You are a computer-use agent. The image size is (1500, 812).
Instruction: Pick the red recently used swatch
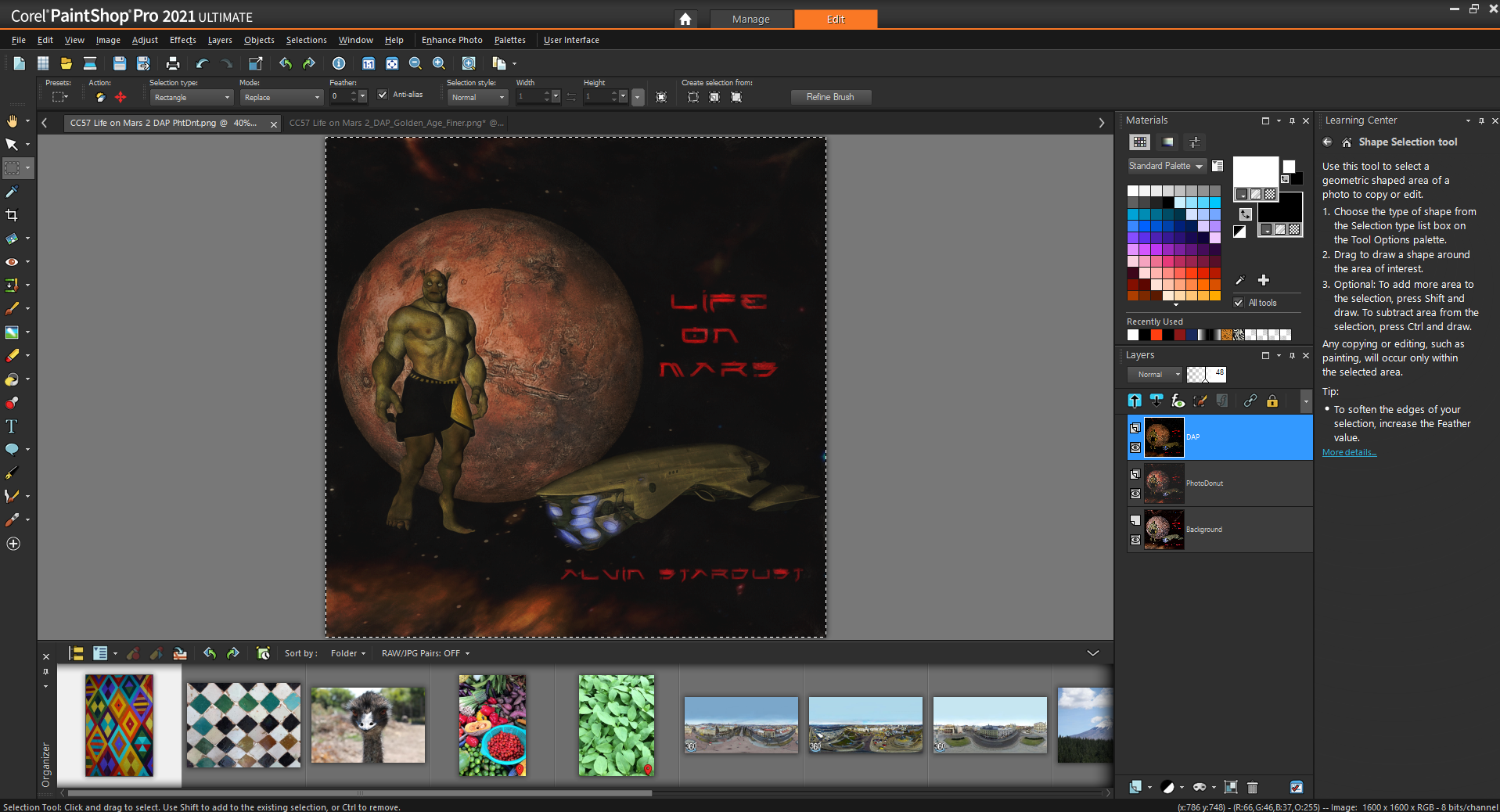pos(1156,335)
